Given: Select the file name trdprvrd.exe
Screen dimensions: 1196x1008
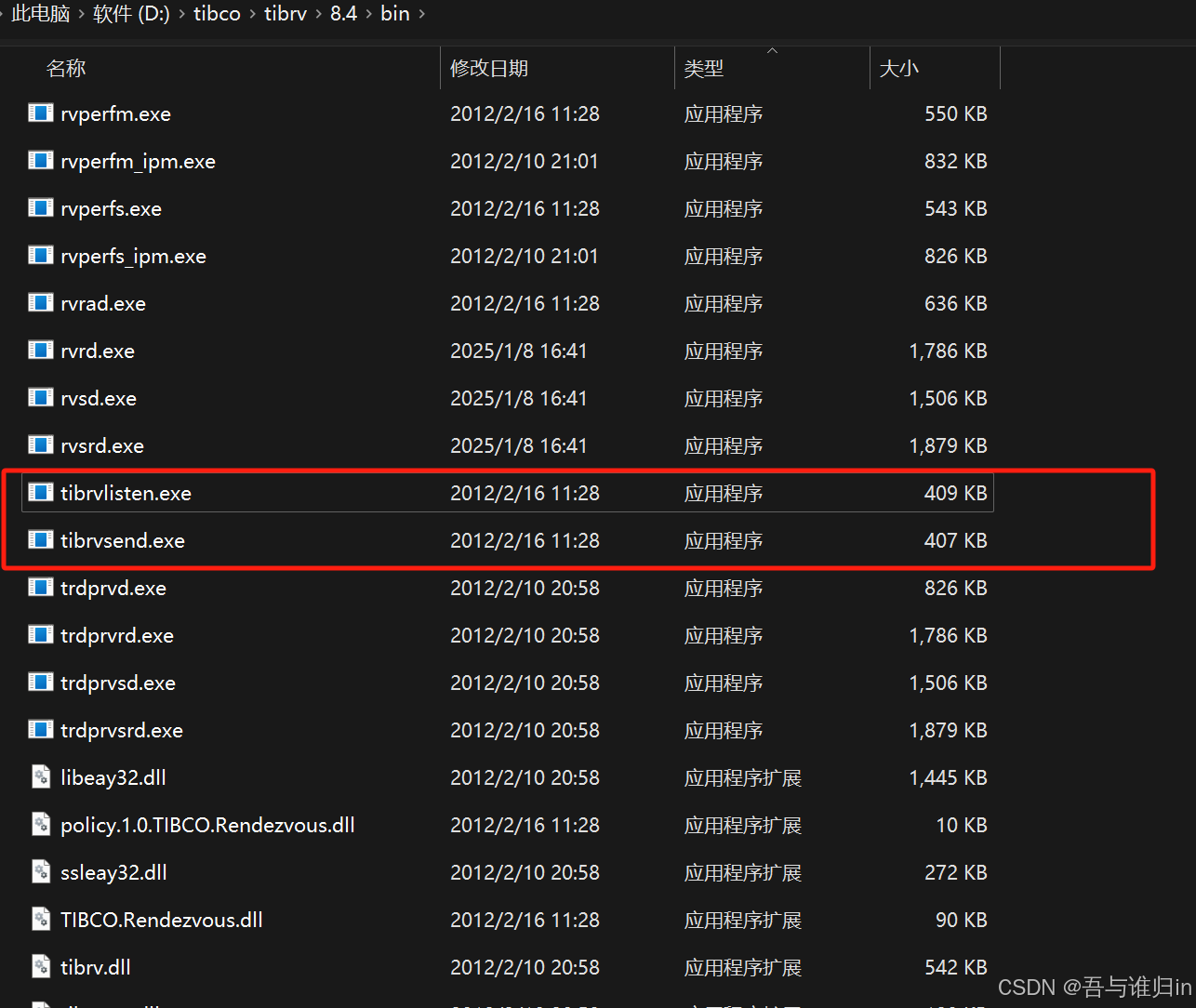Looking at the screenshot, I should [x=117, y=635].
